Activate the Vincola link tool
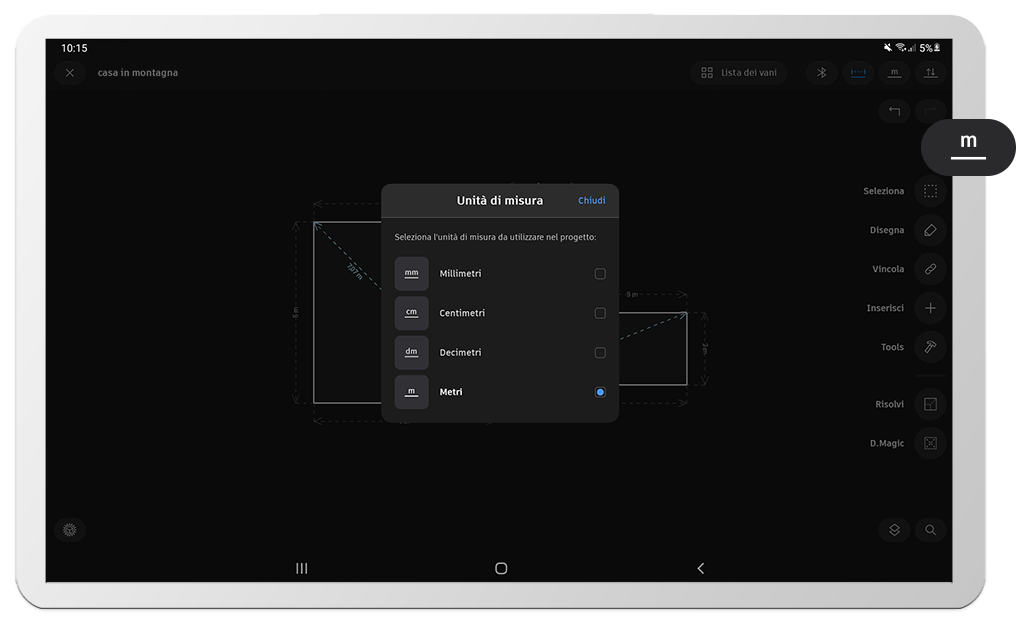Screen dimensions: 1024x627 click(930, 269)
